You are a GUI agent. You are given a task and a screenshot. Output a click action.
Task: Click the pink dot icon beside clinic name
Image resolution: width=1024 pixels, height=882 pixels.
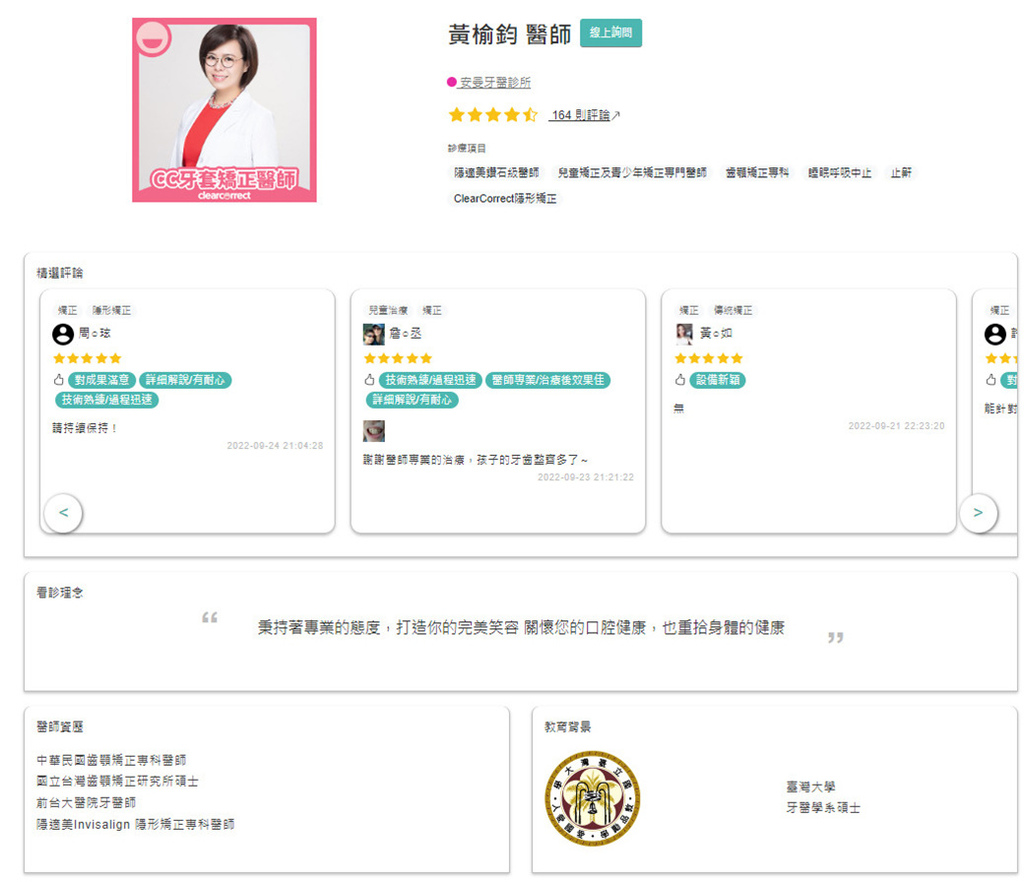451,82
